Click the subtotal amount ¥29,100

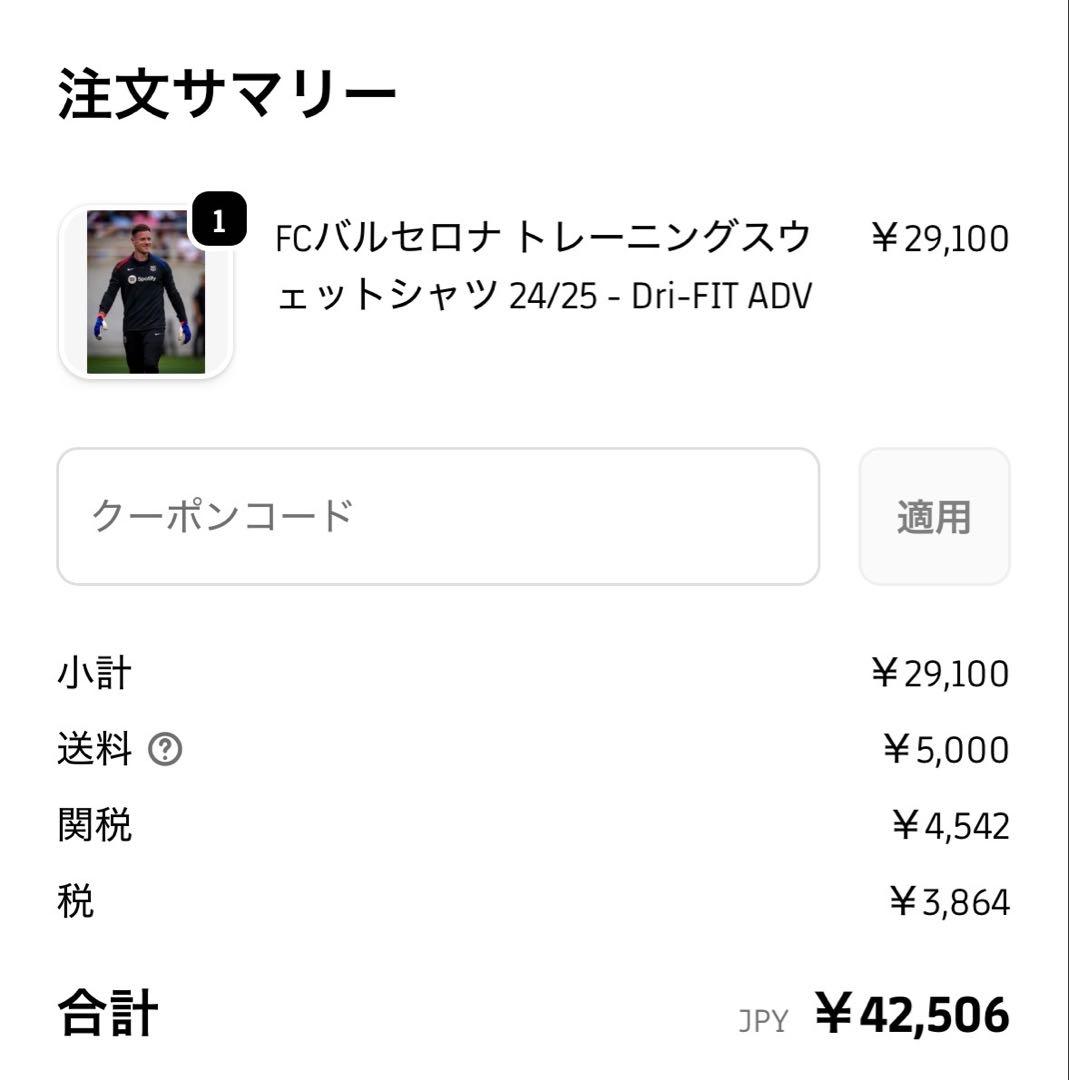939,673
